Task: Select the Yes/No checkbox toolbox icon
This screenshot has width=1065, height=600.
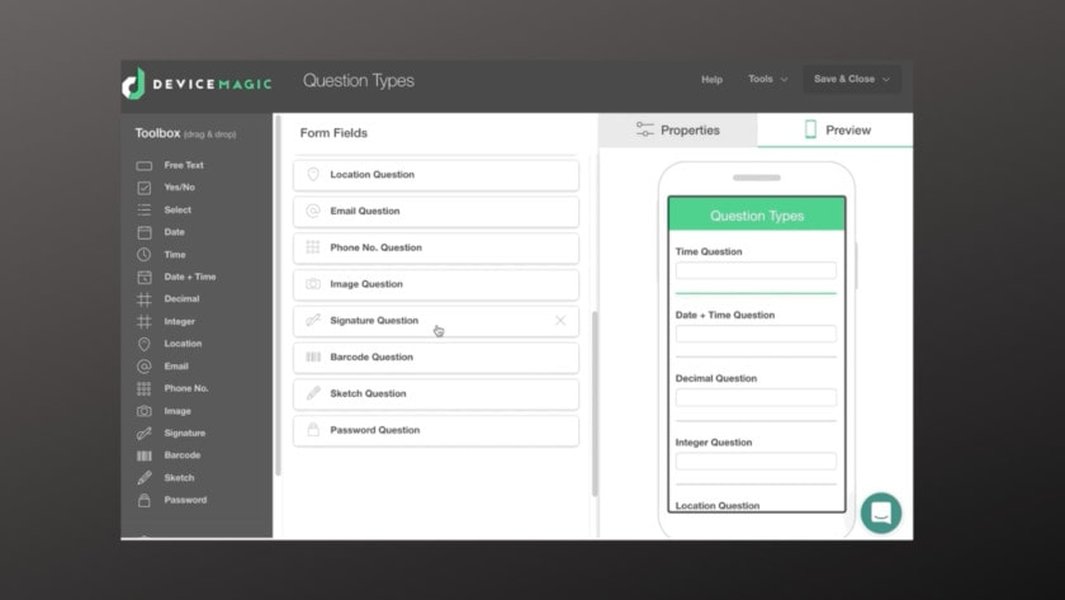Action: pos(144,188)
